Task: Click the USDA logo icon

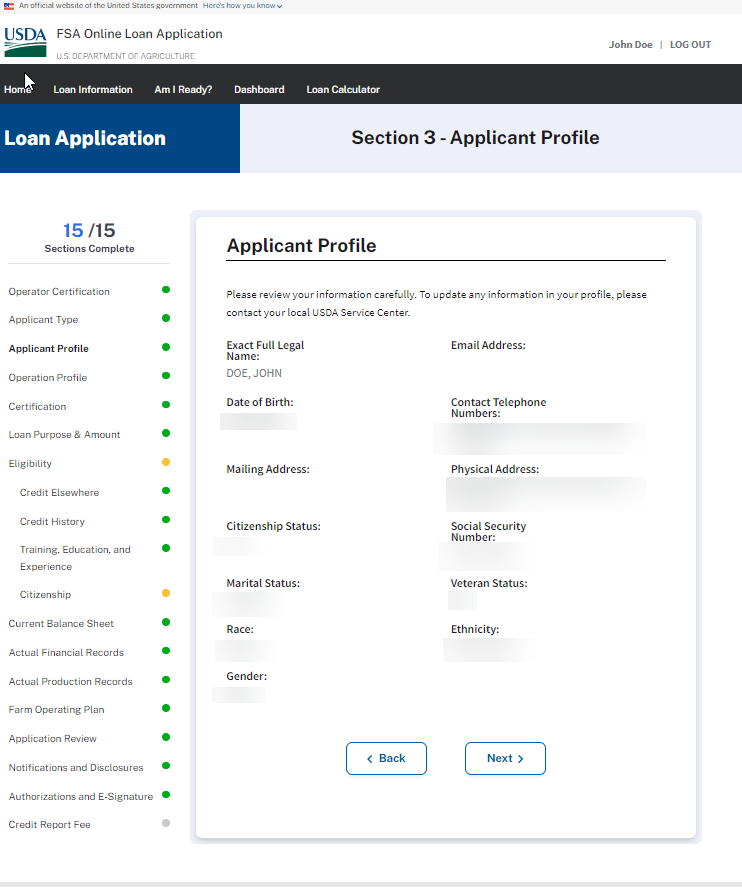Action: point(25,42)
